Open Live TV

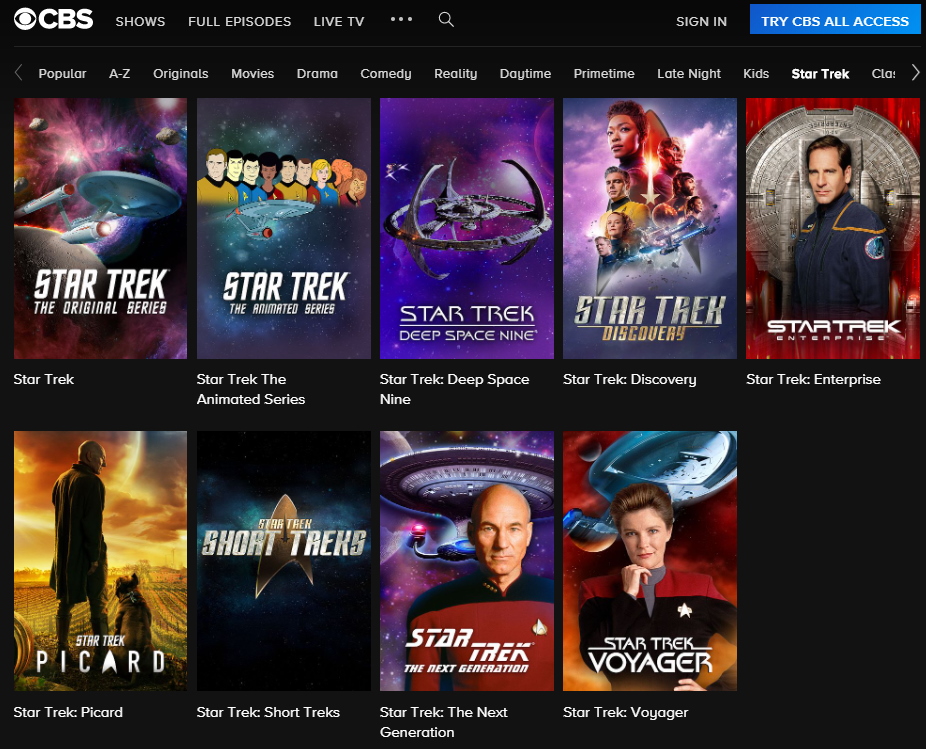pyautogui.click(x=338, y=21)
